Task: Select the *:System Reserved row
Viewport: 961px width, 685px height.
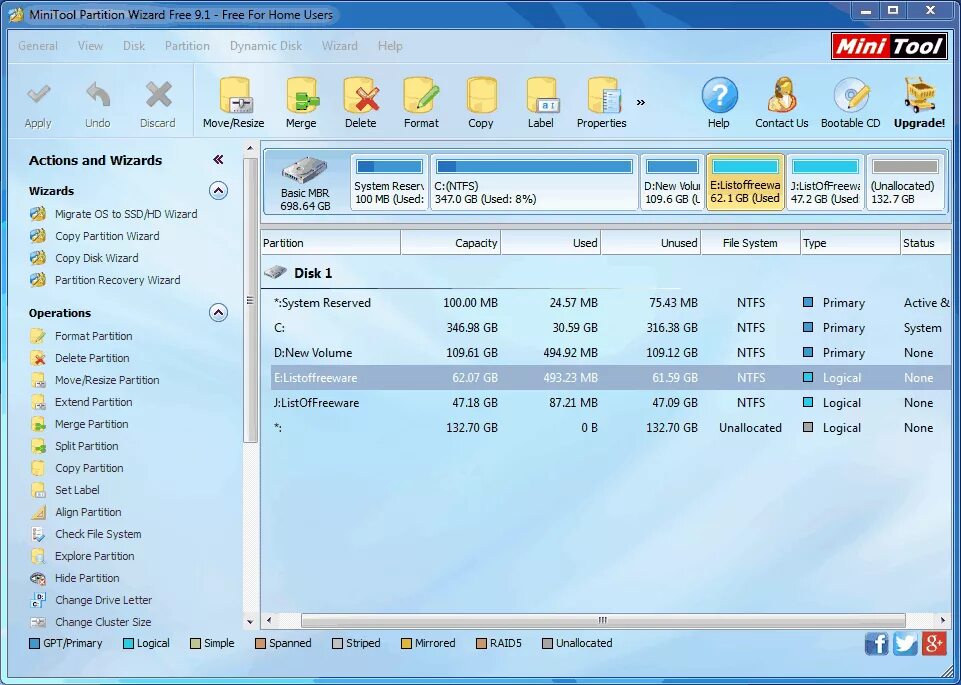Action: 610,303
